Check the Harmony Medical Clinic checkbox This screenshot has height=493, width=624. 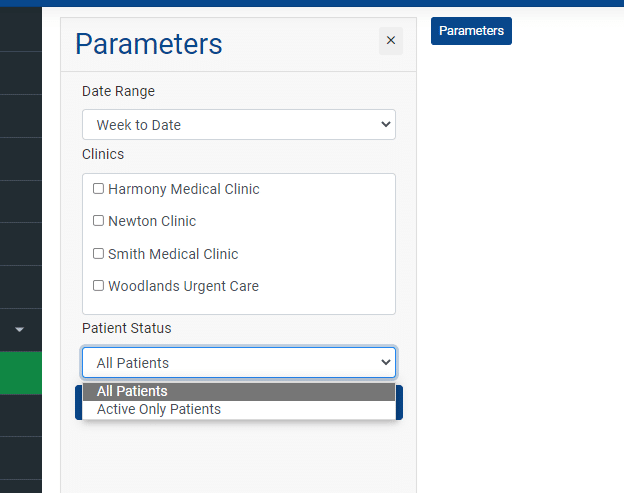point(98,188)
